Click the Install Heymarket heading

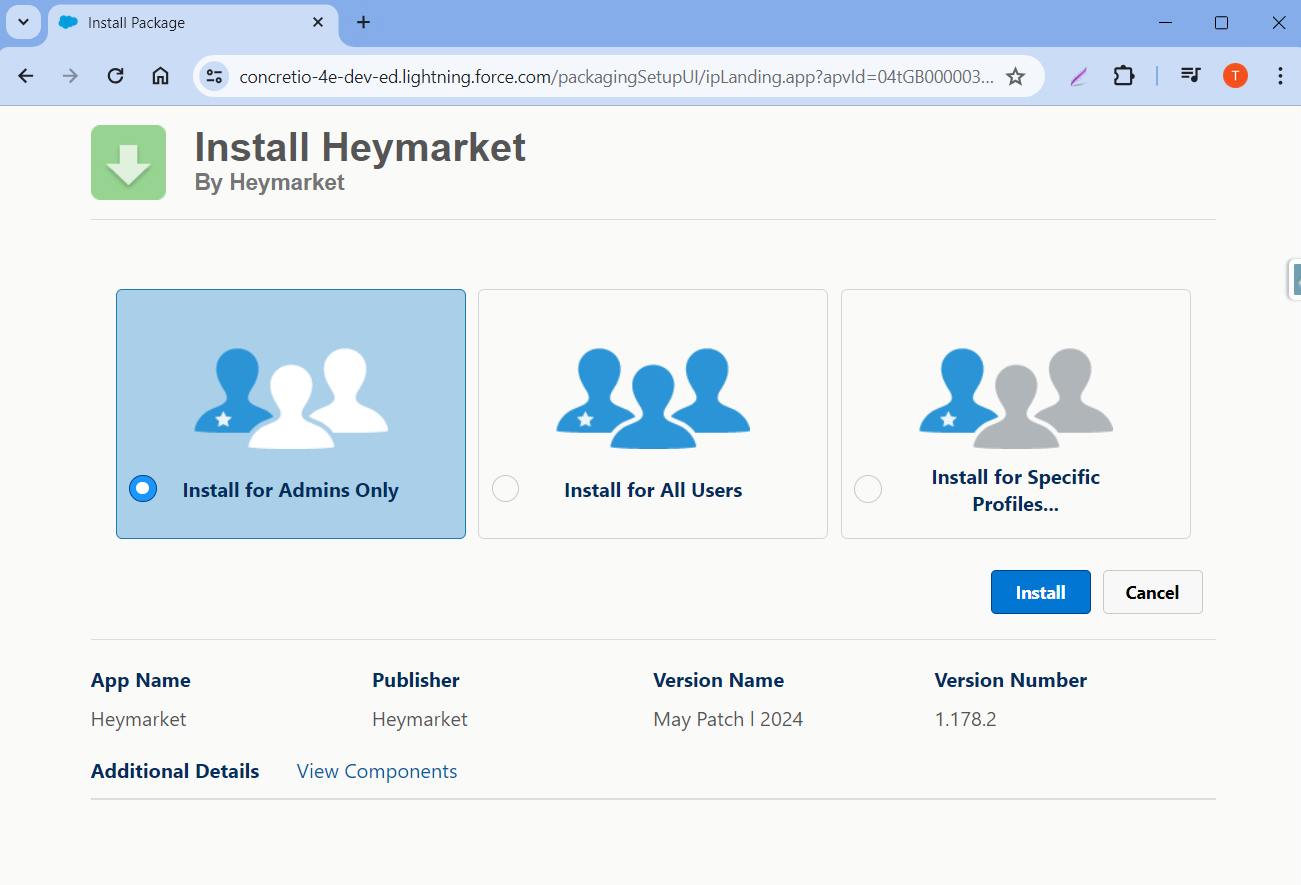pos(360,147)
